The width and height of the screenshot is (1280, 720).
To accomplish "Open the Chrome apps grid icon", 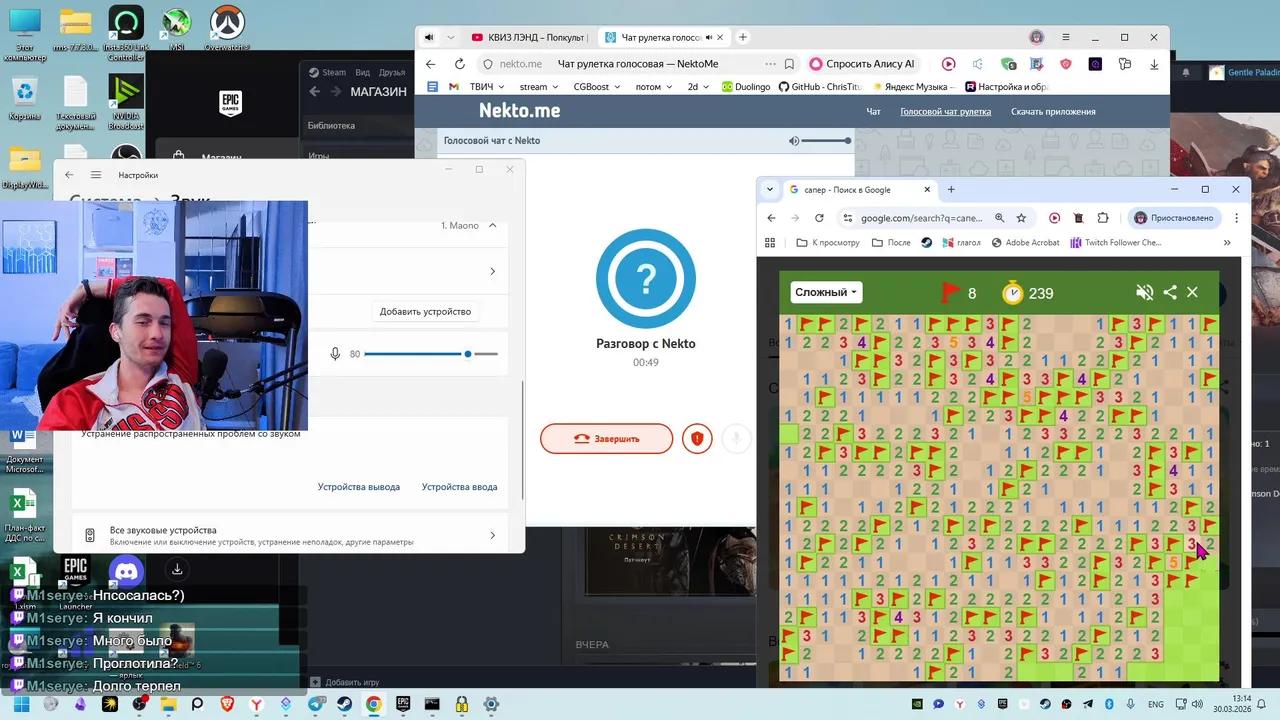I will coord(770,242).
